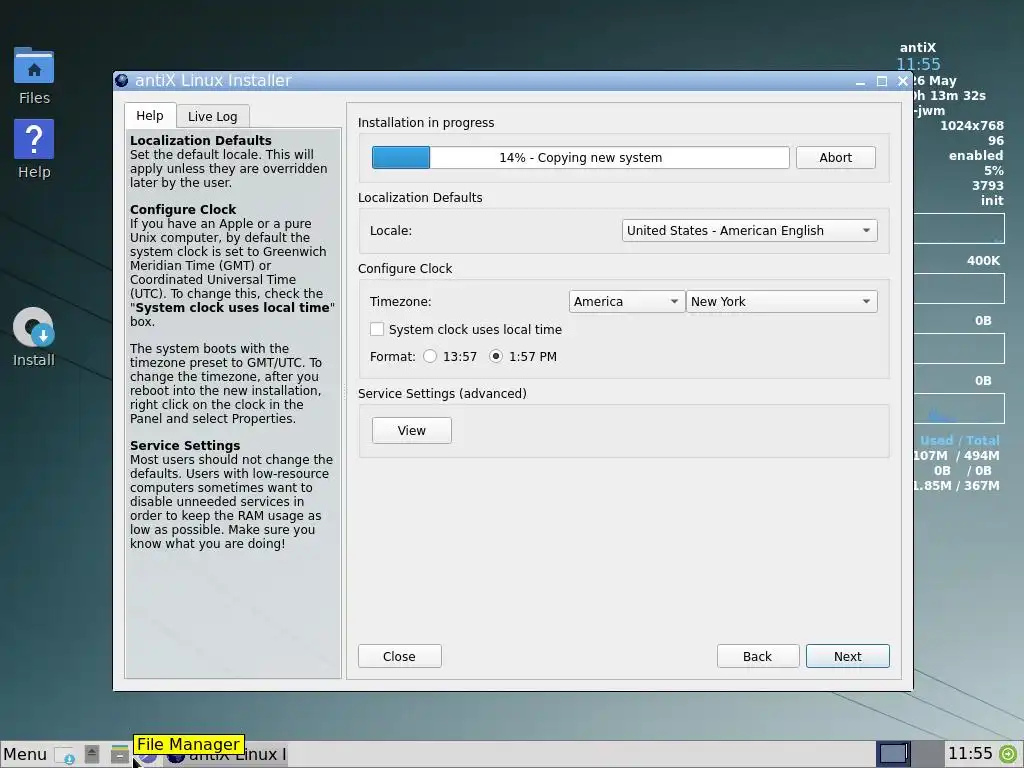Open the File Manager taskbar icon
This screenshot has width=1024, height=768.
pos(120,754)
